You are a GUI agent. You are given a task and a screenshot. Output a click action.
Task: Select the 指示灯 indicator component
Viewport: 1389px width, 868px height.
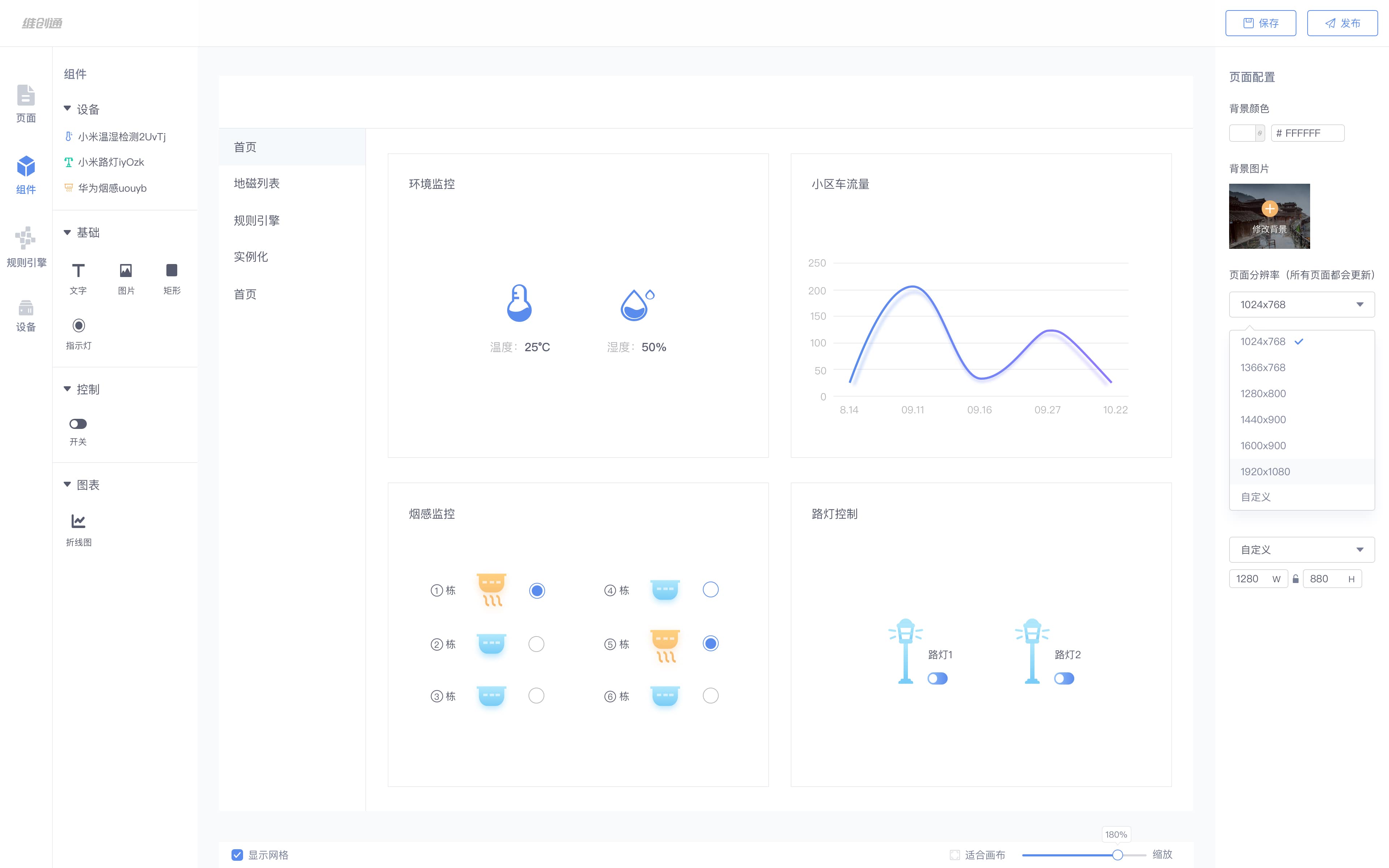coord(78,334)
